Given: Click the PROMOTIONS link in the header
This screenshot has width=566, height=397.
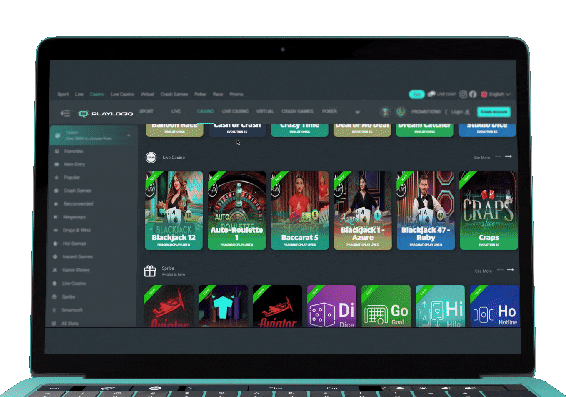Looking at the screenshot, I should point(426,112).
